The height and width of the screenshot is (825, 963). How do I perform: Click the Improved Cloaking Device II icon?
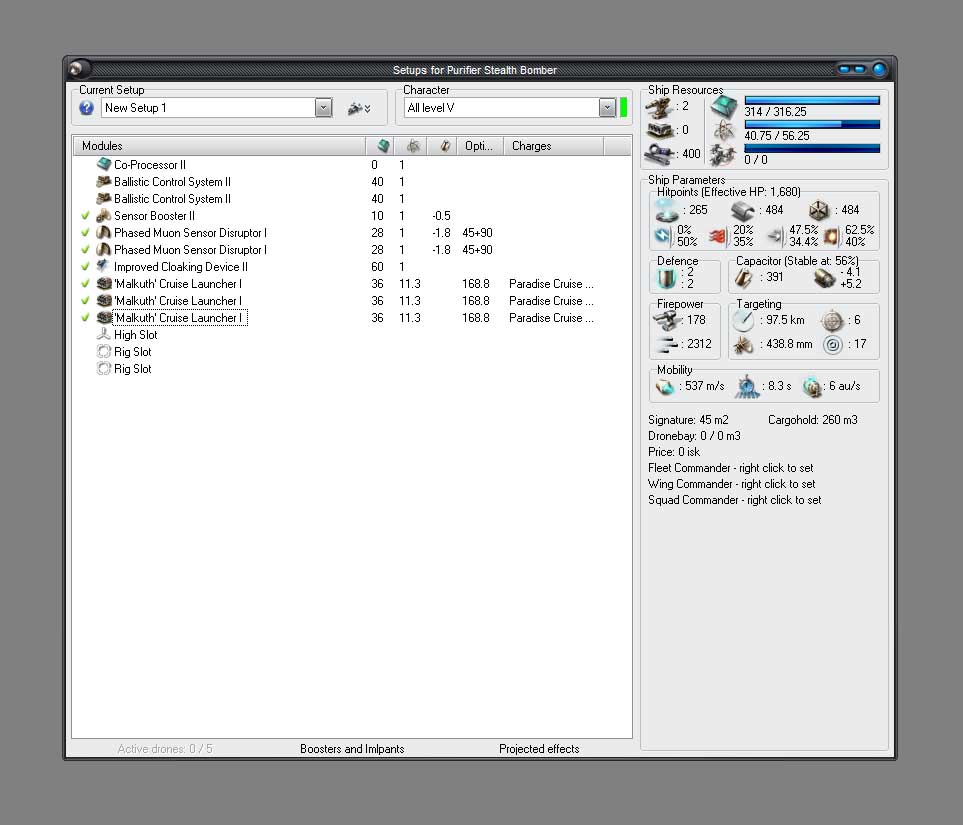pos(104,267)
